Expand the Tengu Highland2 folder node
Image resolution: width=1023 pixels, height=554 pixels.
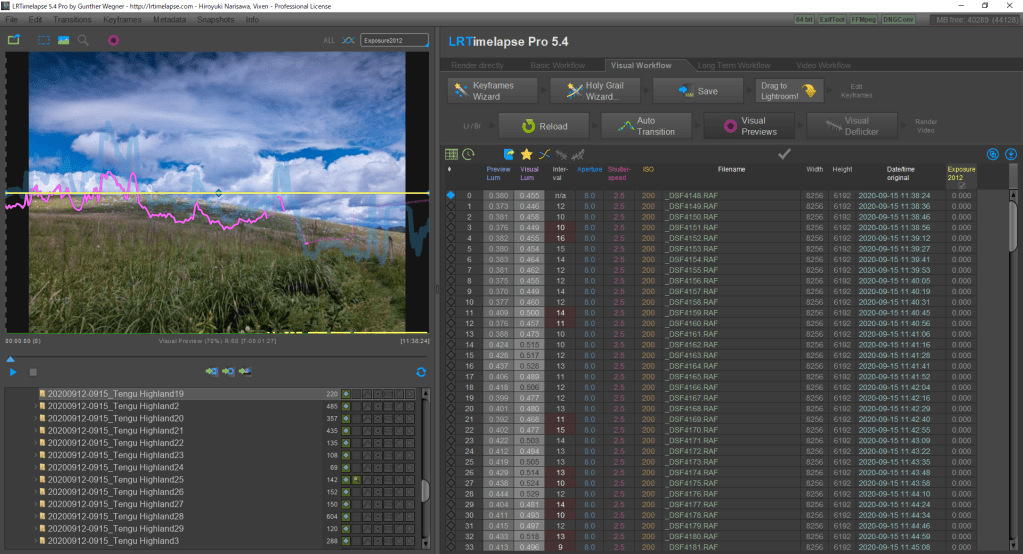pos(34,406)
